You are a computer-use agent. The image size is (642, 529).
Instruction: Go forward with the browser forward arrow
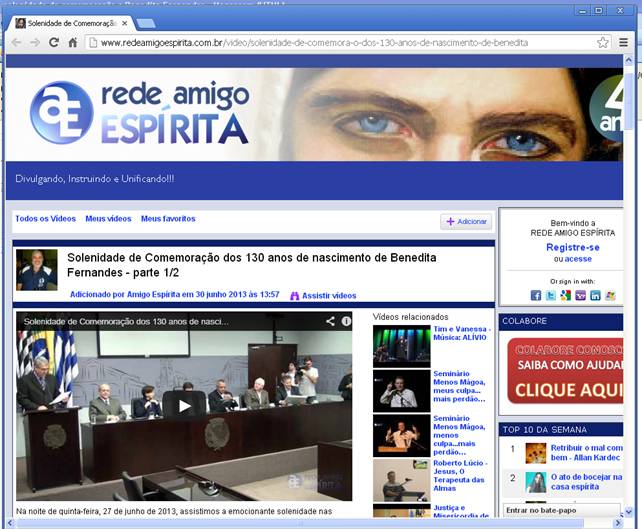pos(35,43)
